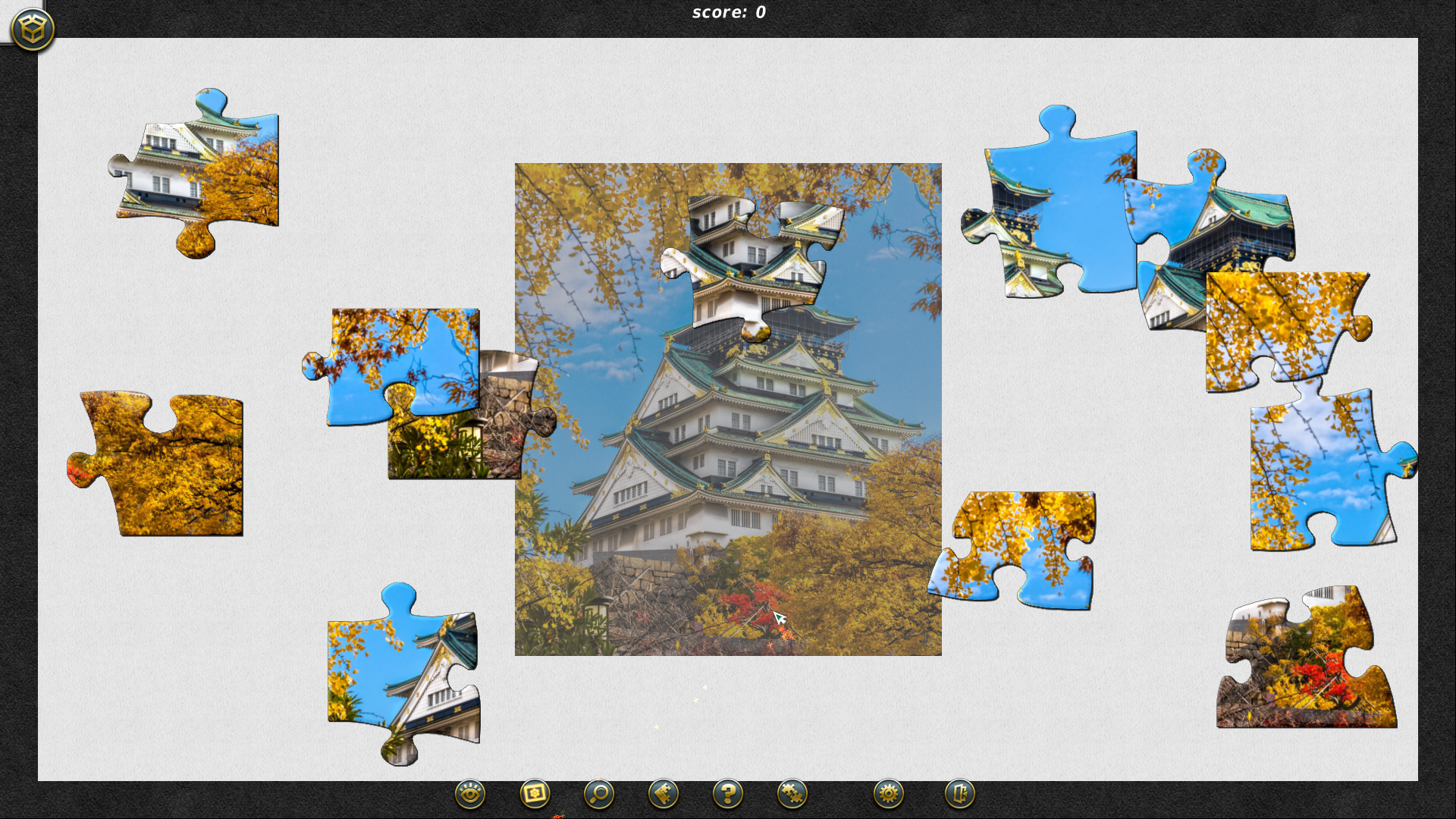The width and height of the screenshot is (1456, 819).
Task: Open the eye preview icon to peek at the solution
Action: 469,794
